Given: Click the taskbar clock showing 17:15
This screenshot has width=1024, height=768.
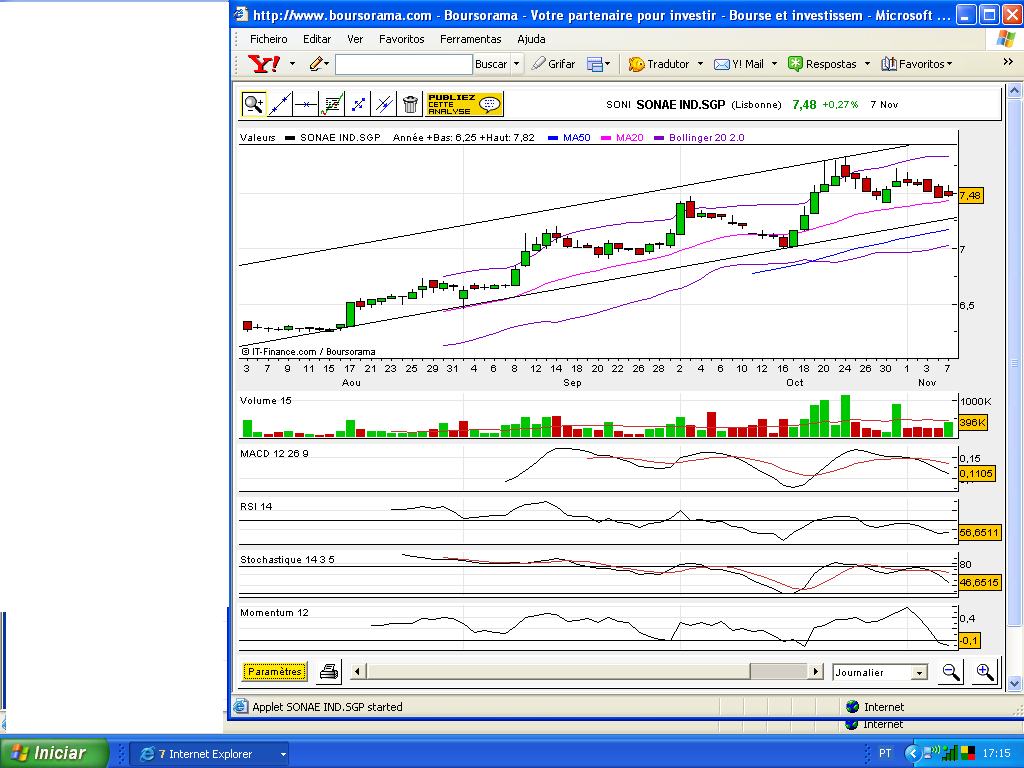Looking at the screenshot, I should (x=997, y=754).
